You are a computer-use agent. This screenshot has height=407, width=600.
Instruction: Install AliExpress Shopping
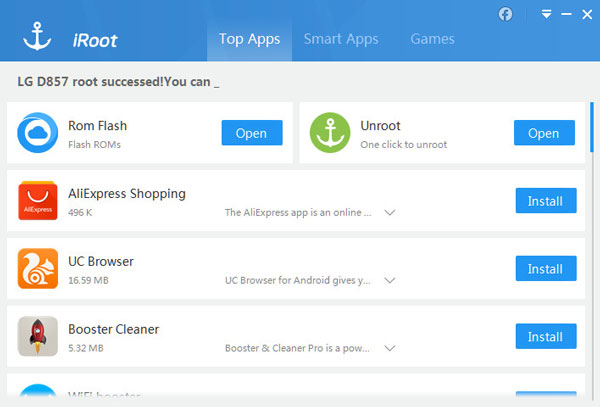pos(545,201)
